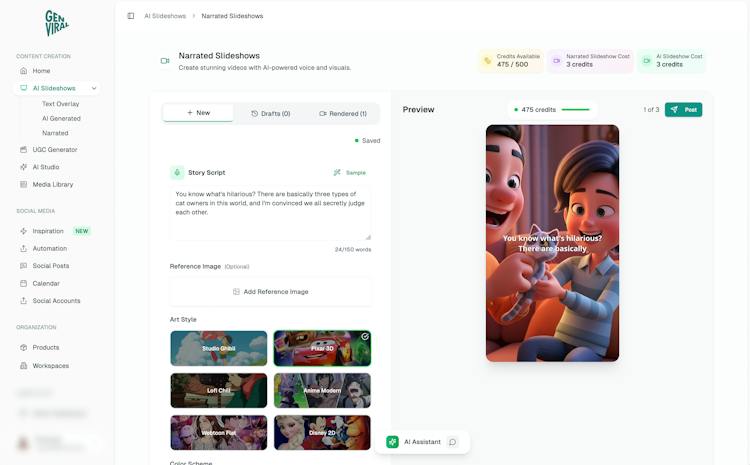Click the green credits progress bar
Image resolution: width=750 pixels, height=465 pixels.
click(x=575, y=110)
